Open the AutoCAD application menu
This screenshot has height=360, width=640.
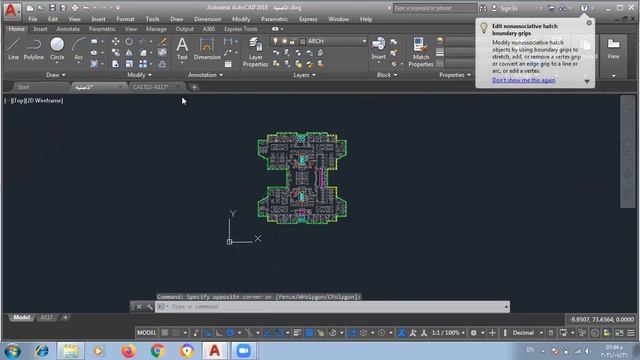click(x=11, y=10)
